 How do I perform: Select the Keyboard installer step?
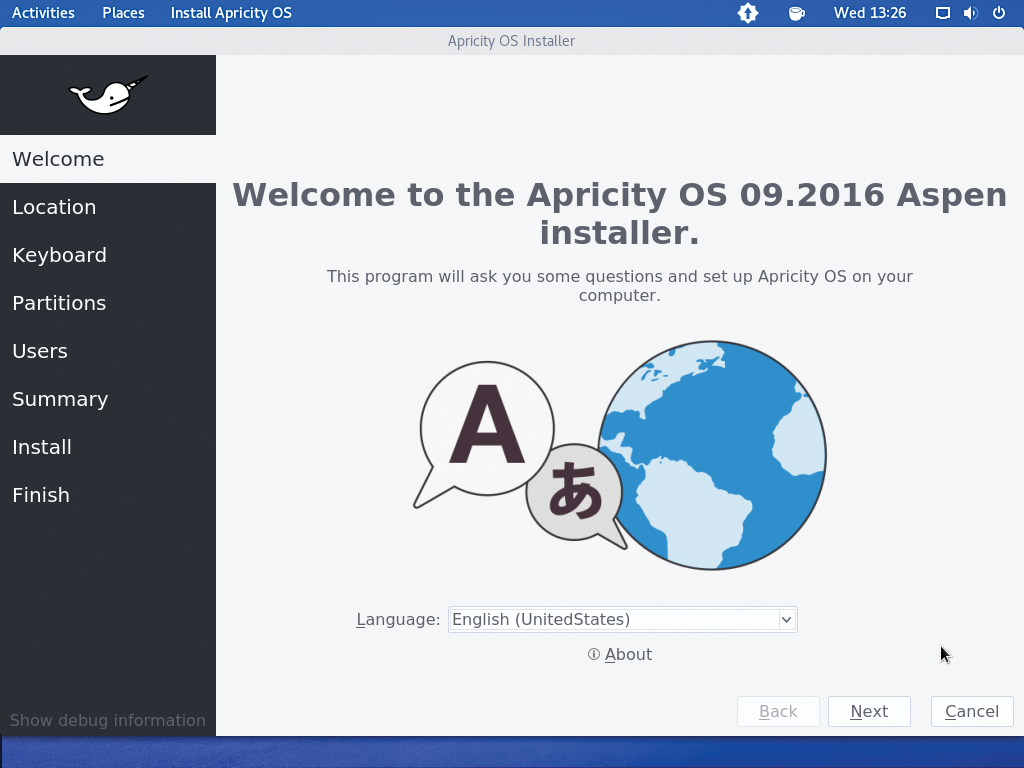point(59,255)
